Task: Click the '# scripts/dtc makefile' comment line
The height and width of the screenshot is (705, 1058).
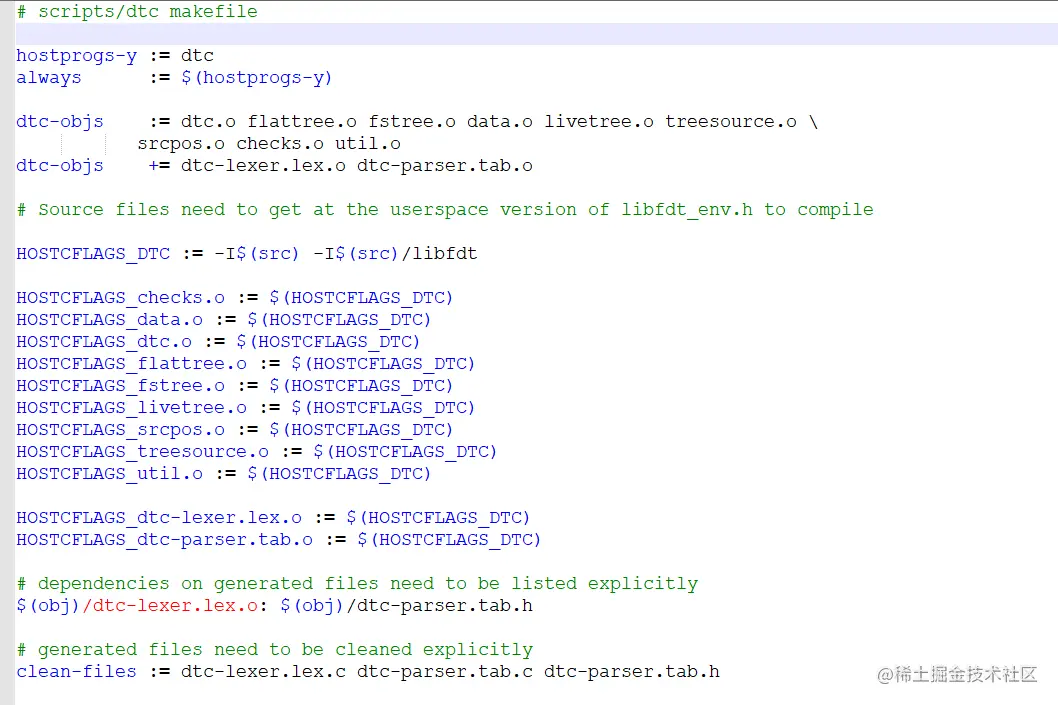Action: pyautogui.click(x=137, y=11)
